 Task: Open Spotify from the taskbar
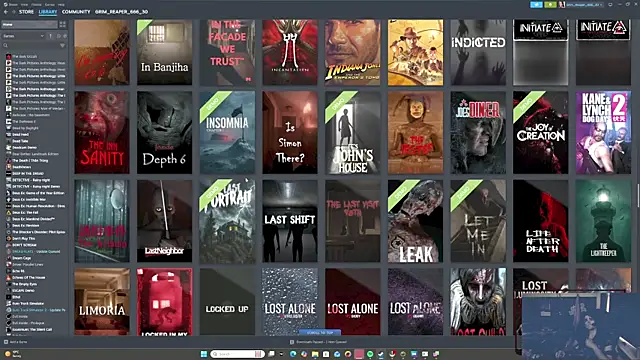tap(370, 354)
